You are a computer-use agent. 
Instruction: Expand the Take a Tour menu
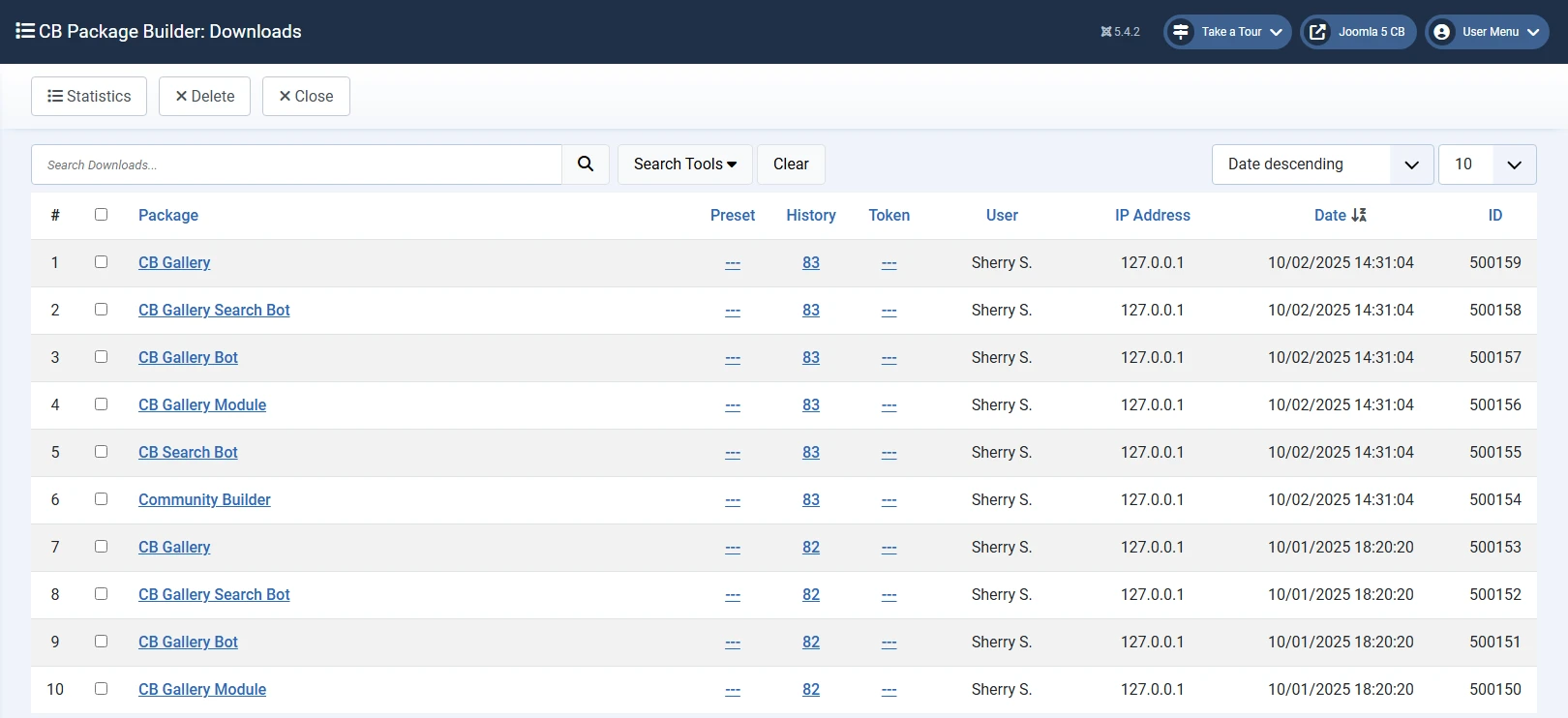click(1227, 32)
